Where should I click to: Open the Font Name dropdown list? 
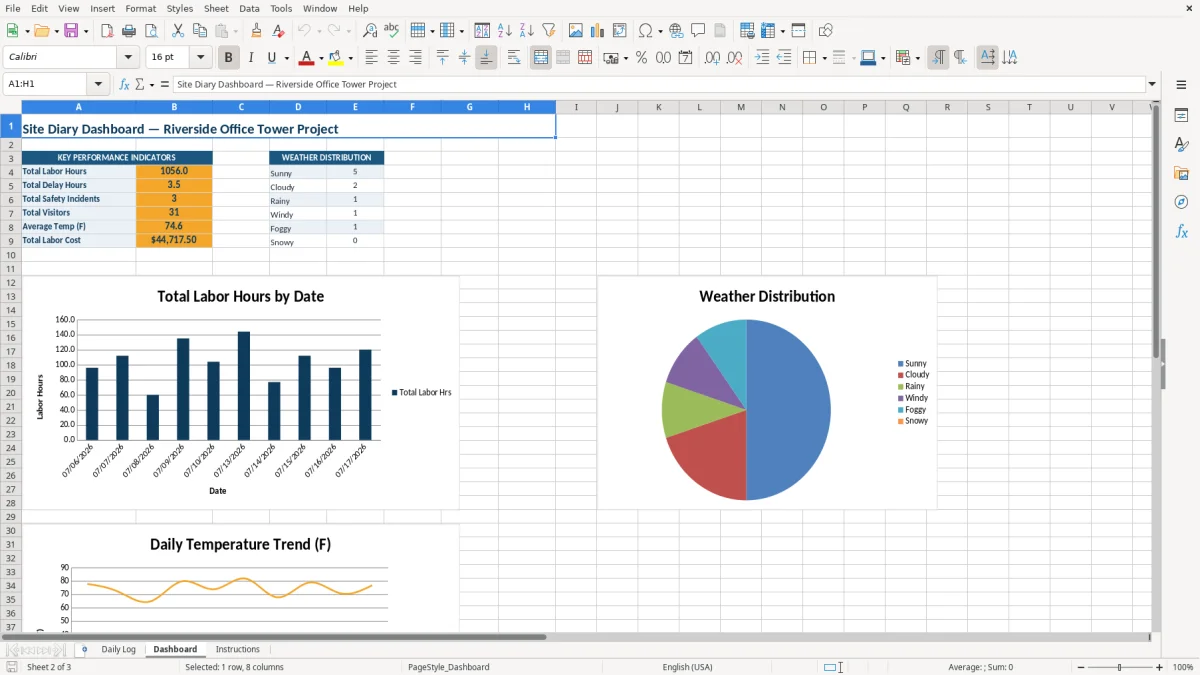tap(128, 58)
